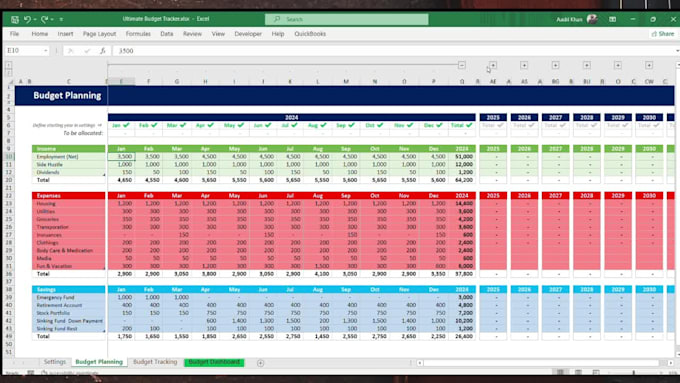Image resolution: width=680 pixels, height=383 pixels.
Task: Expand the 2027 column group plus button
Action: [x=556, y=65]
